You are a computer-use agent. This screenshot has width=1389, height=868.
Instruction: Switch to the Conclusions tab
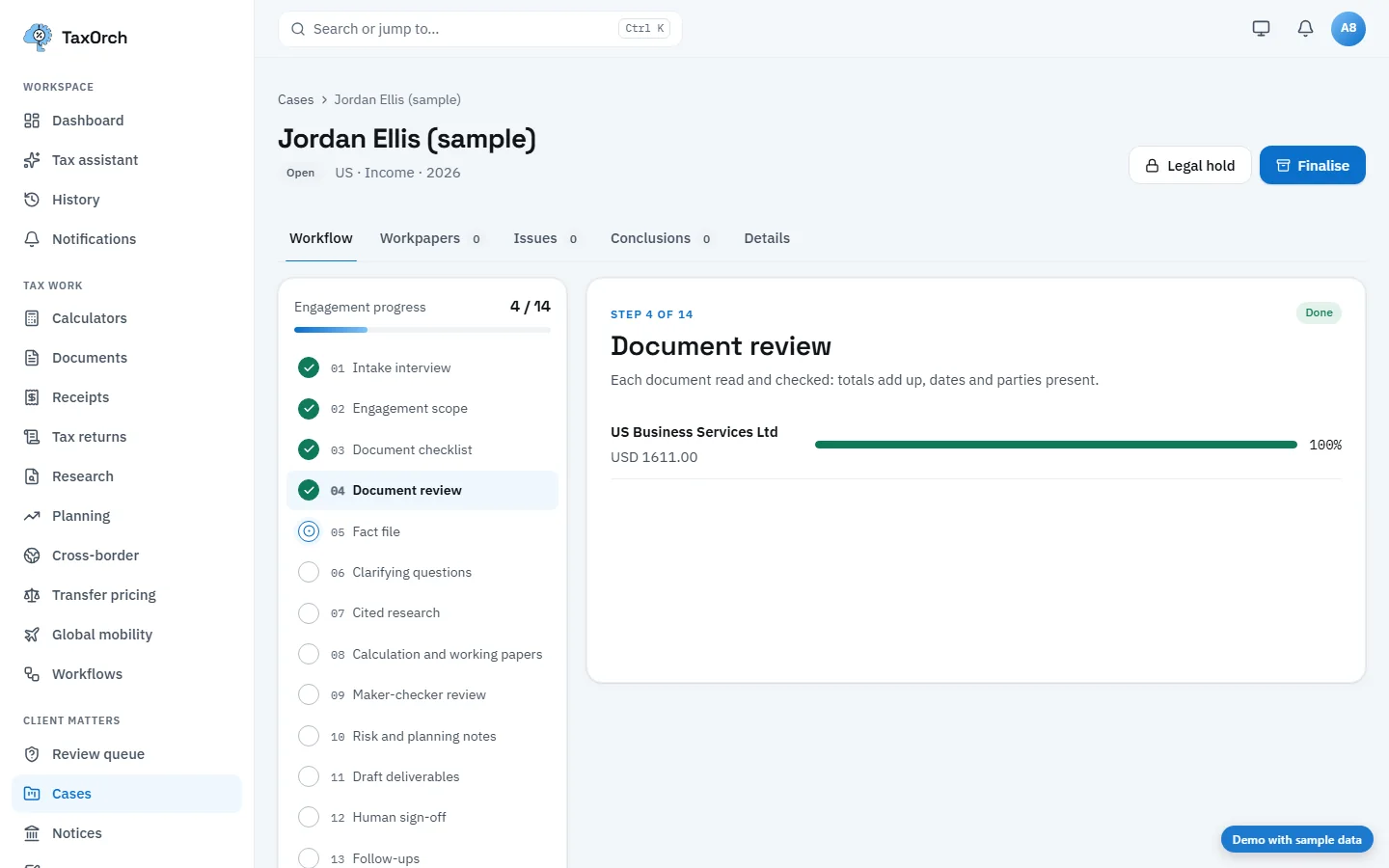662,238
